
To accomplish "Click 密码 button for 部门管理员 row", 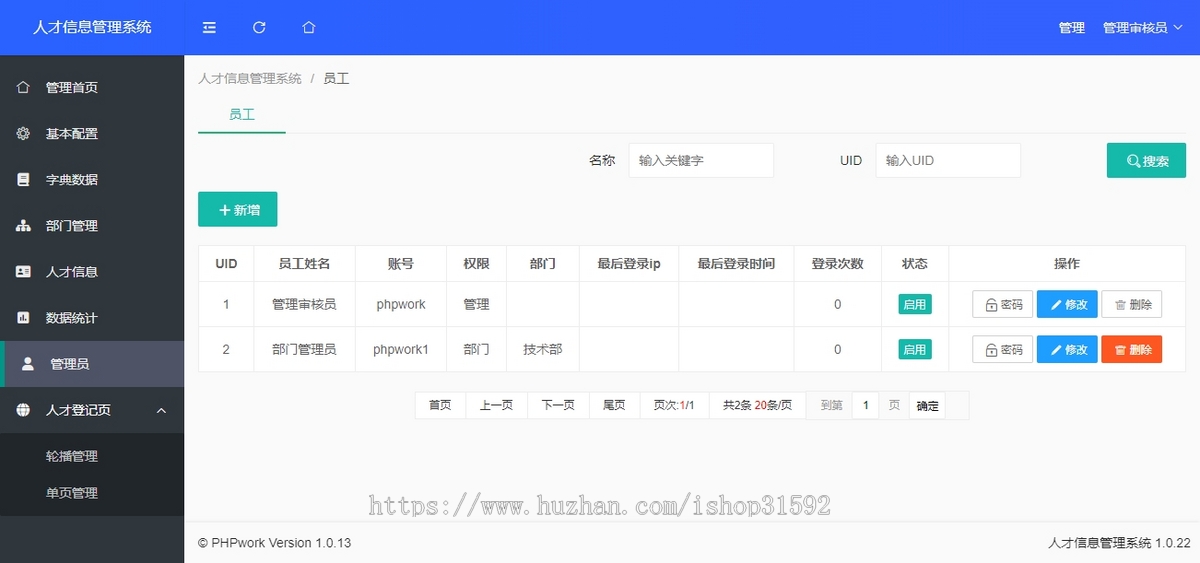I will point(1003,350).
